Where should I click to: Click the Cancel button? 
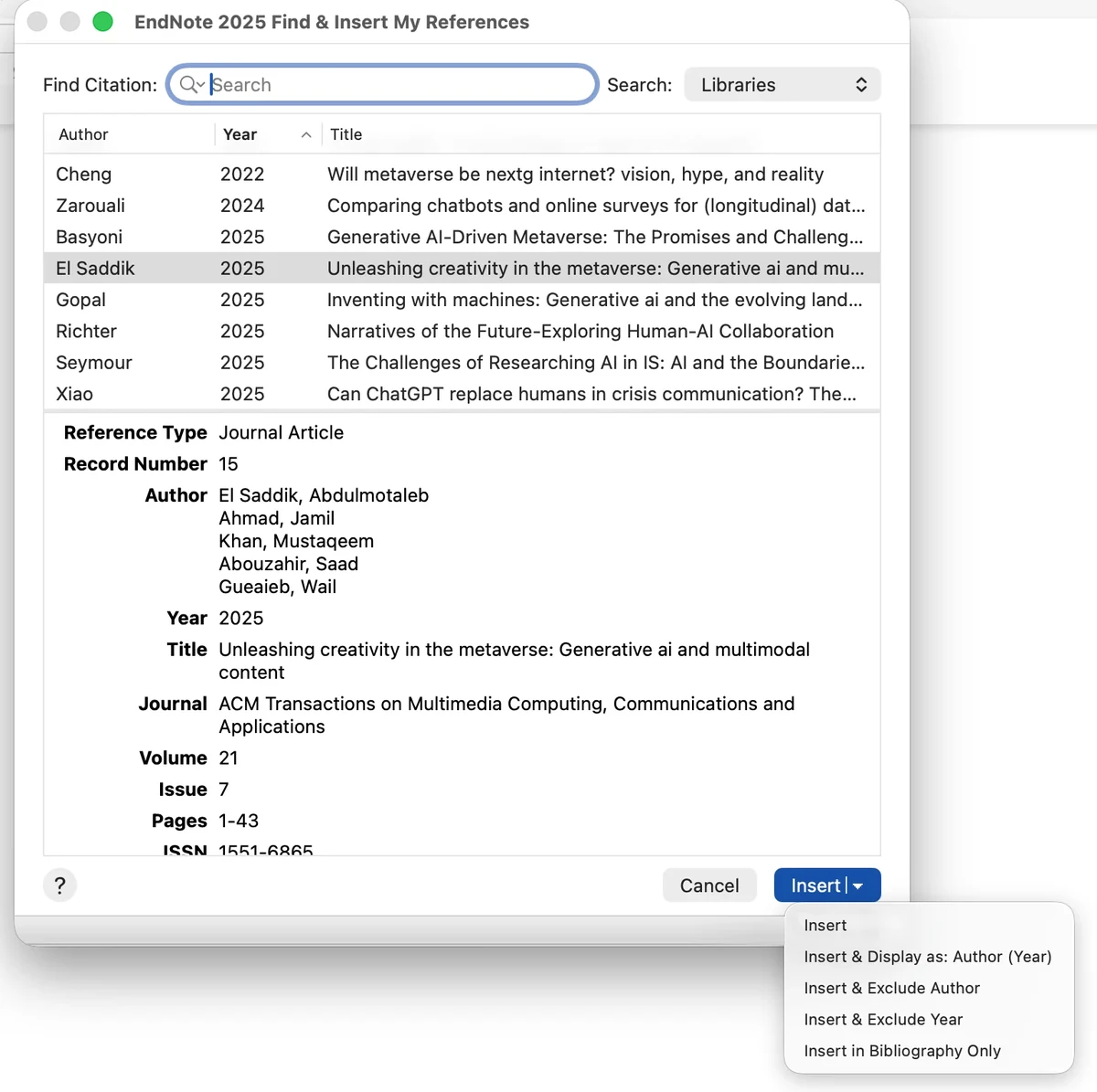click(x=709, y=885)
